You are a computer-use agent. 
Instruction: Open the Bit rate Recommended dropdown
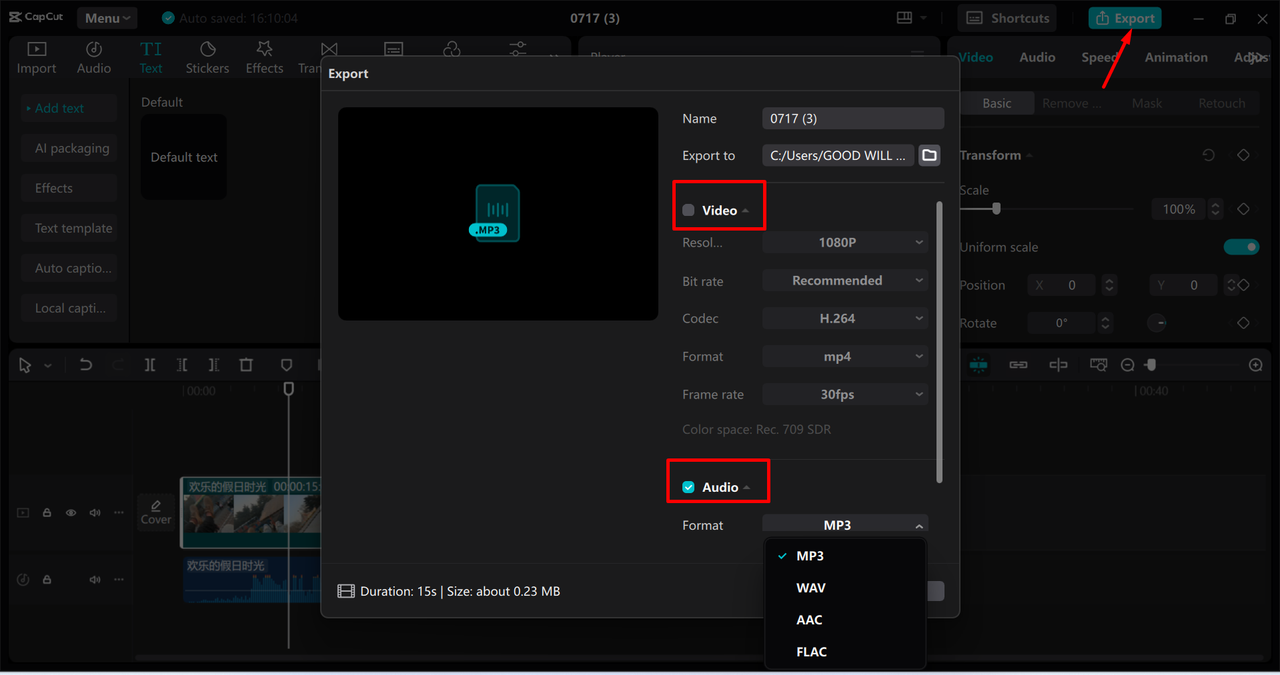pyautogui.click(x=845, y=281)
